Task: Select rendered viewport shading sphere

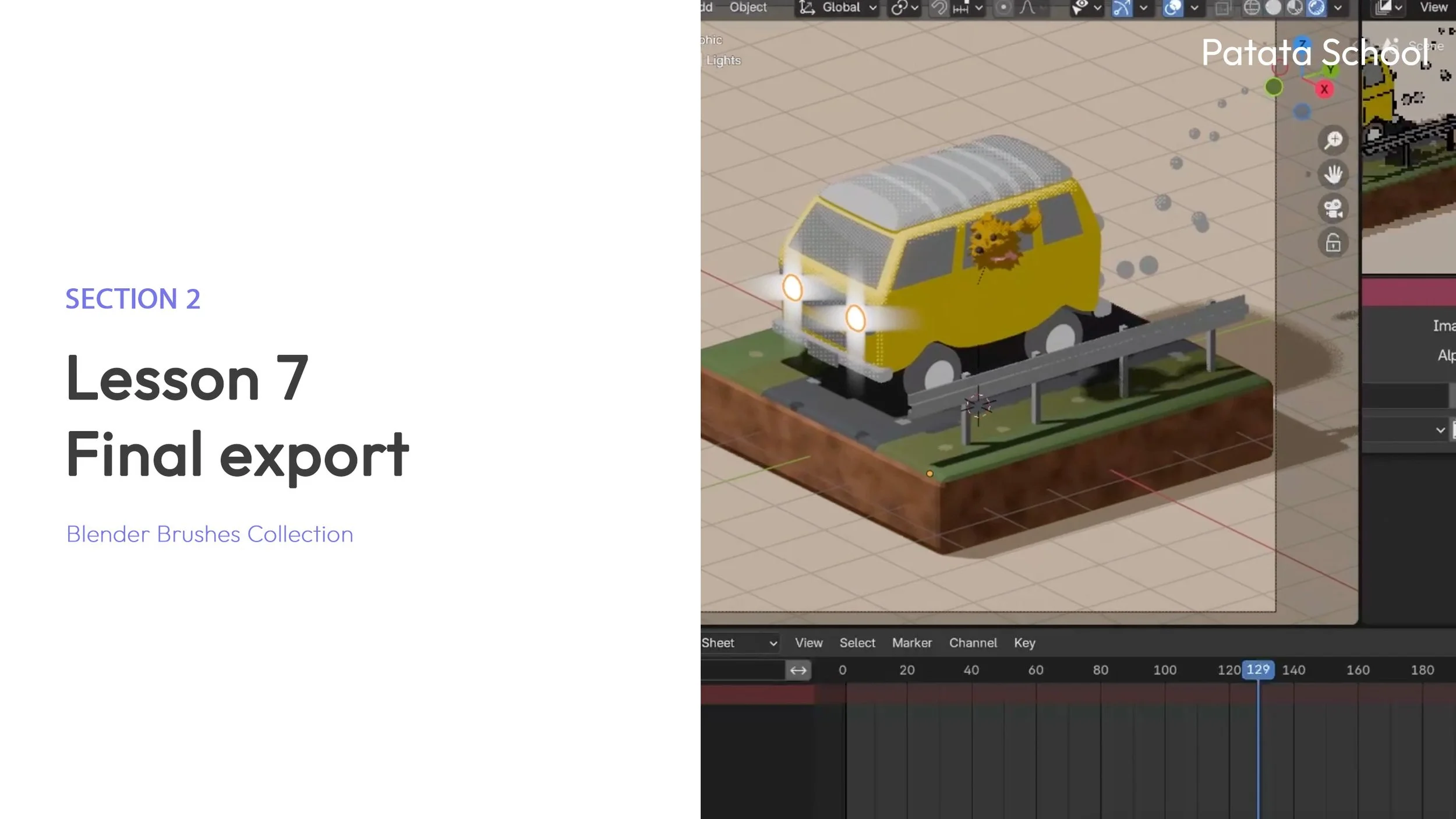Action: tap(1316, 8)
